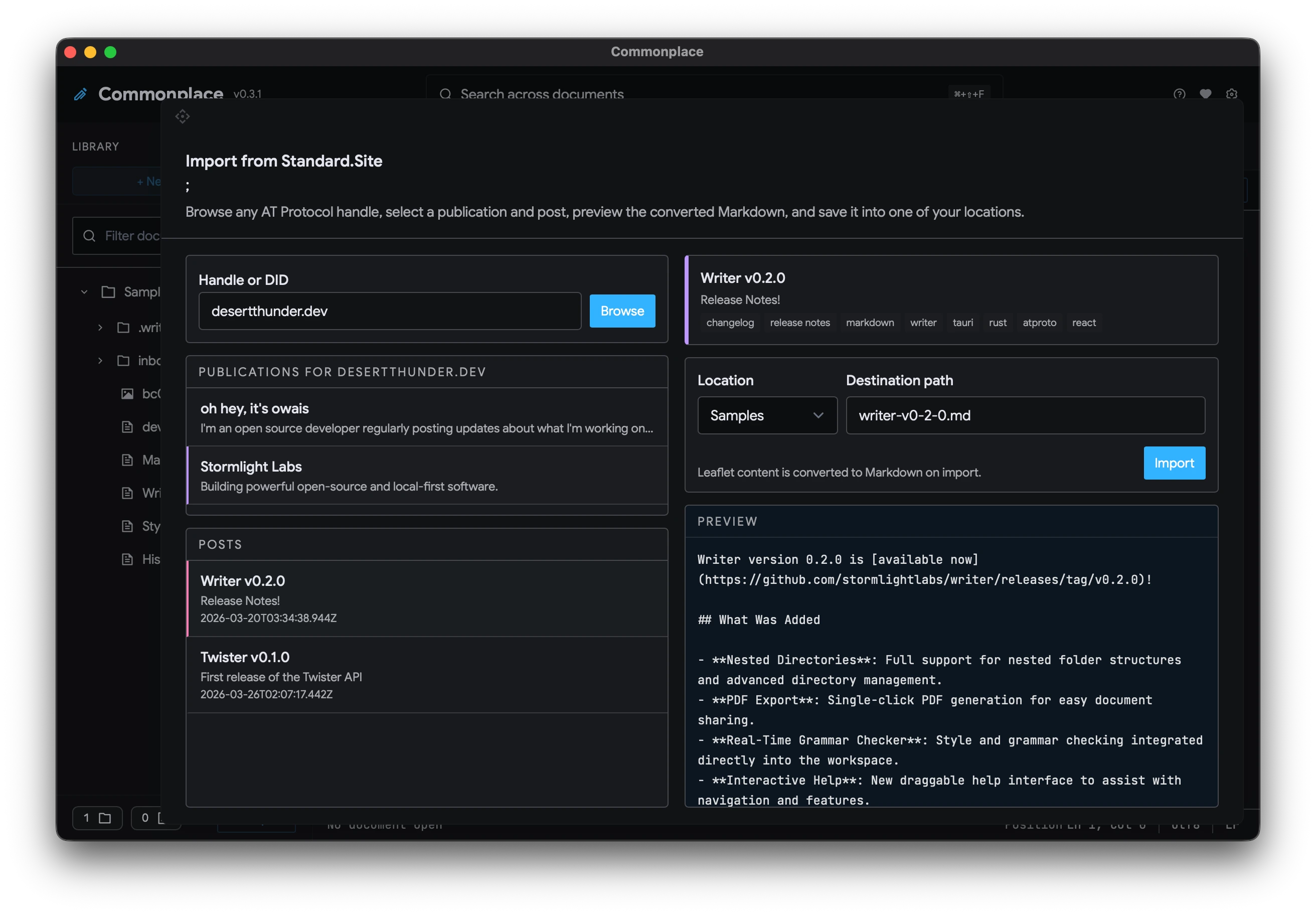
Task: Select the "oh hey, it's owais" publication
Action: pos(427,417)
